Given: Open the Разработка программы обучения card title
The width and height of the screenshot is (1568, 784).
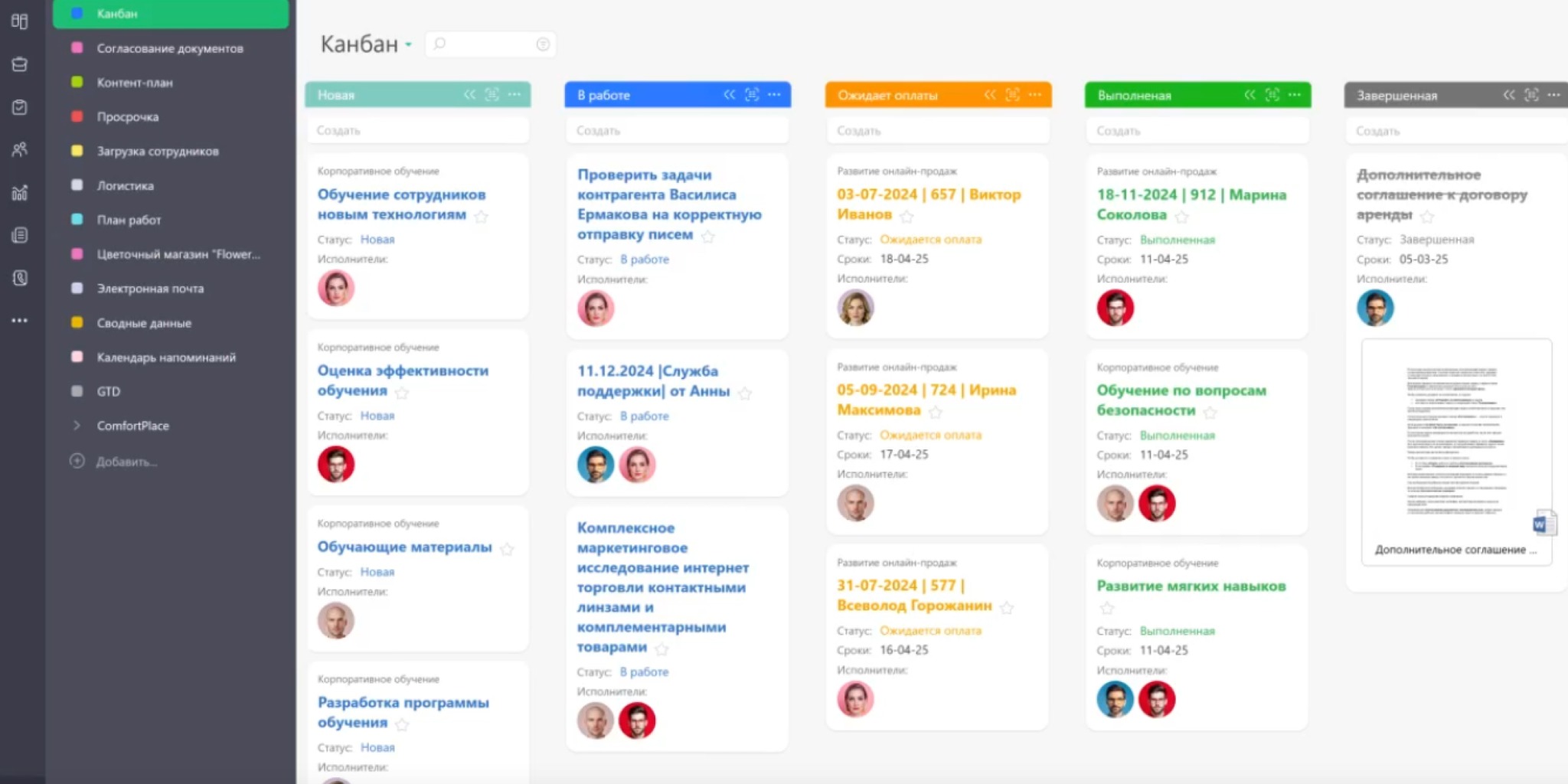Looking at the screenshot, I should pyautogui.click(x=403, y=712).
